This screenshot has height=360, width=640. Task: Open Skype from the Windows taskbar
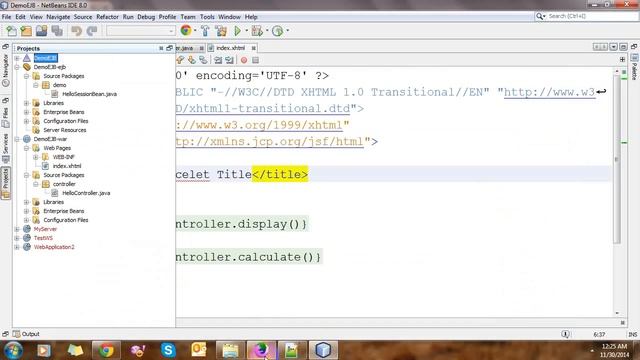click(x=168, y=350)
